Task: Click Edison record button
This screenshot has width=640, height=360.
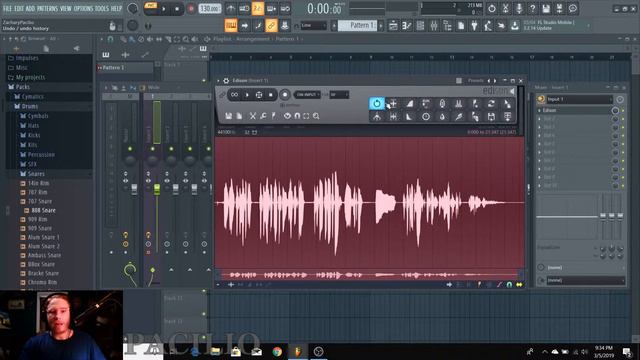Action: tap(285, 95)
